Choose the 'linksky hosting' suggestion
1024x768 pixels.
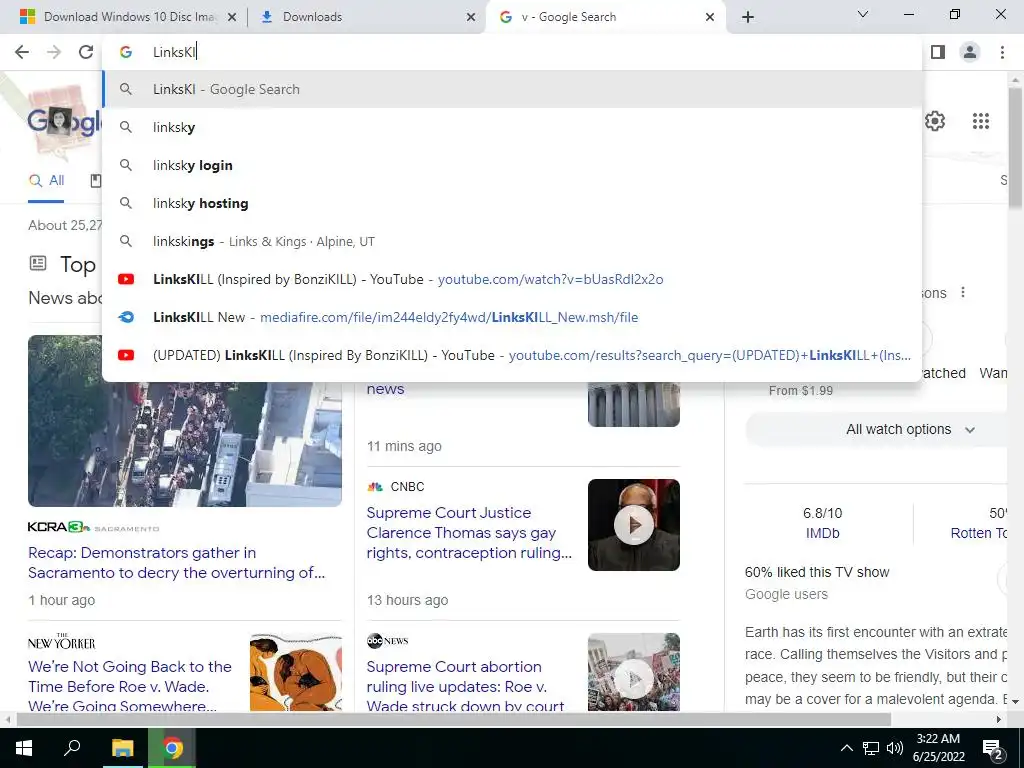(x=512, y=203)
